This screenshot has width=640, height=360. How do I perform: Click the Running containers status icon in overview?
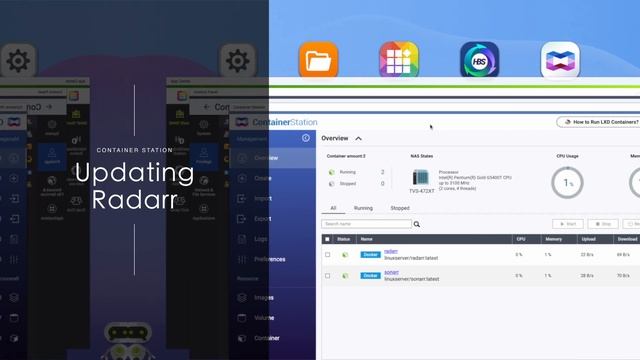point(332,172)
